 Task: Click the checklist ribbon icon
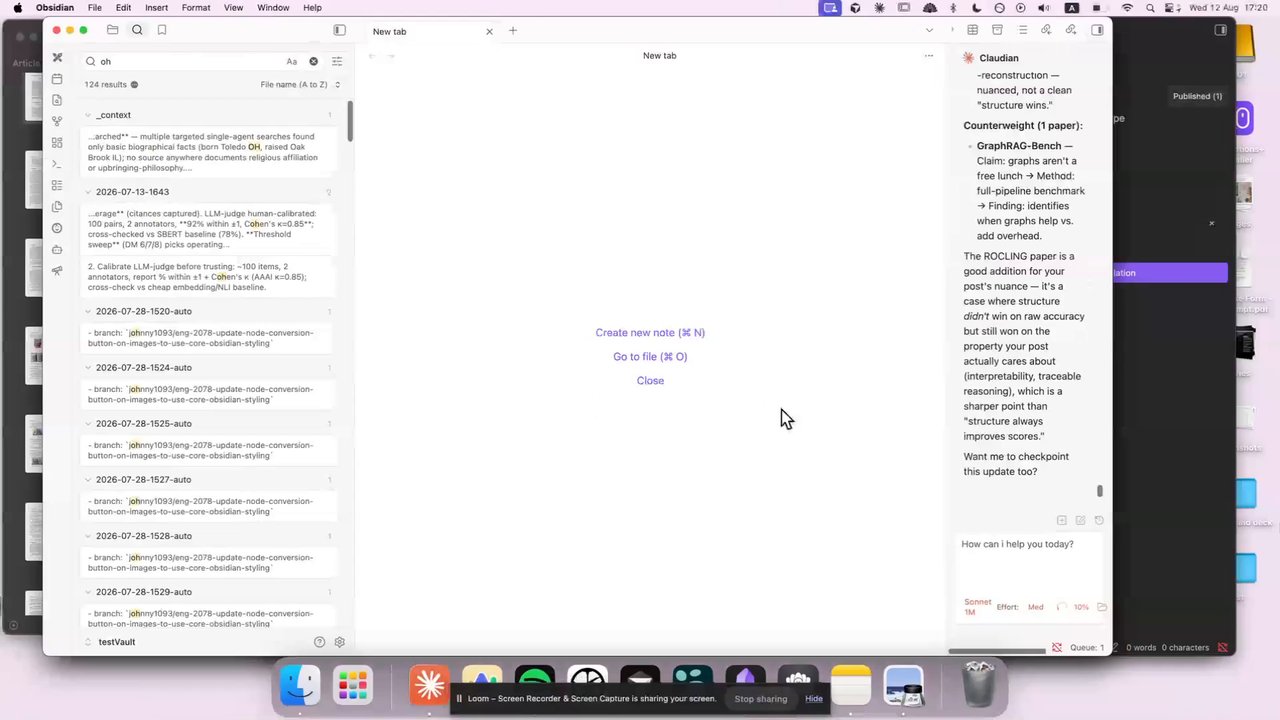pos(57,186)
